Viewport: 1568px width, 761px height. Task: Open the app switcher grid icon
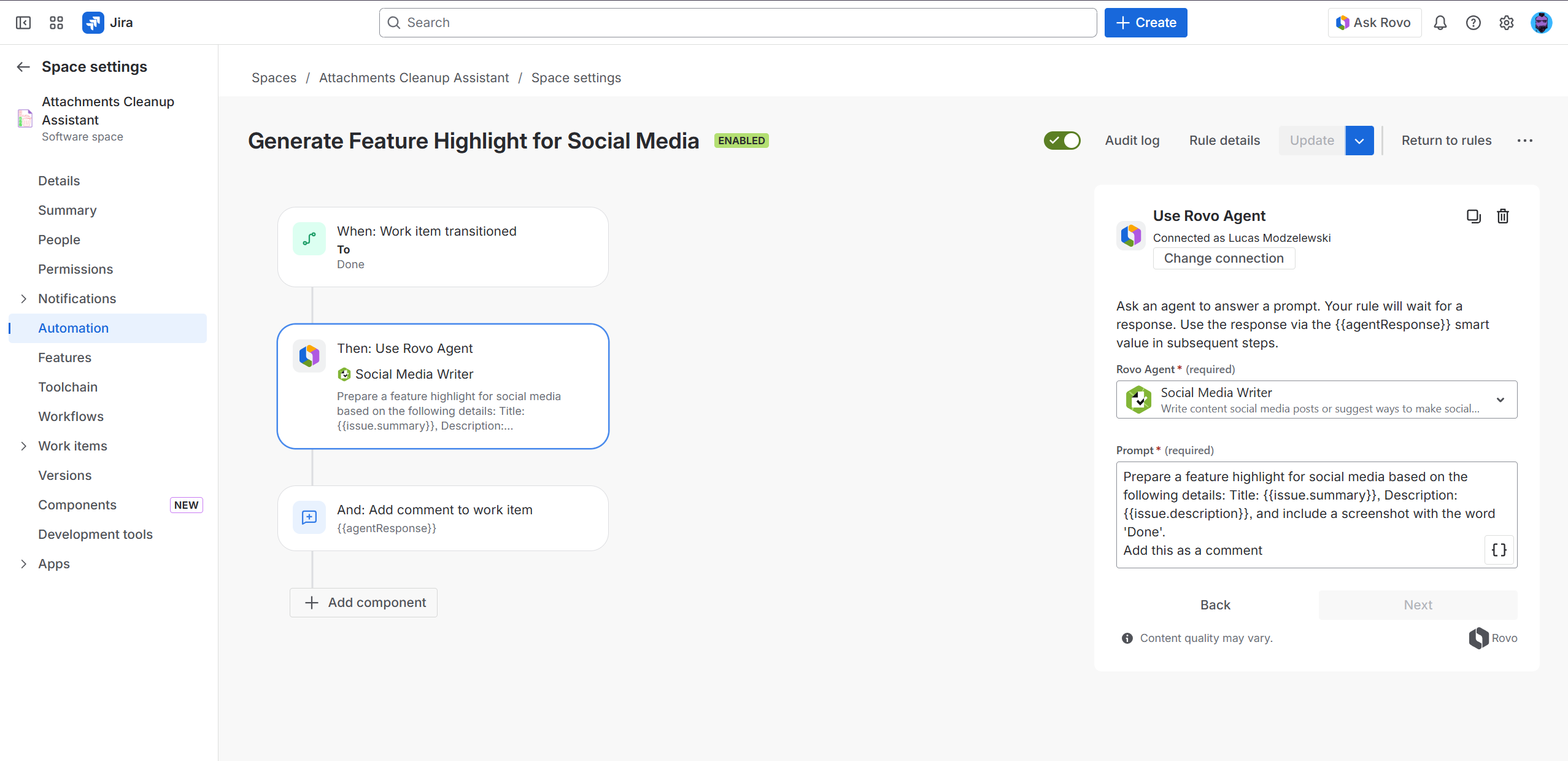pyautogui.click(x=56, y=22)
